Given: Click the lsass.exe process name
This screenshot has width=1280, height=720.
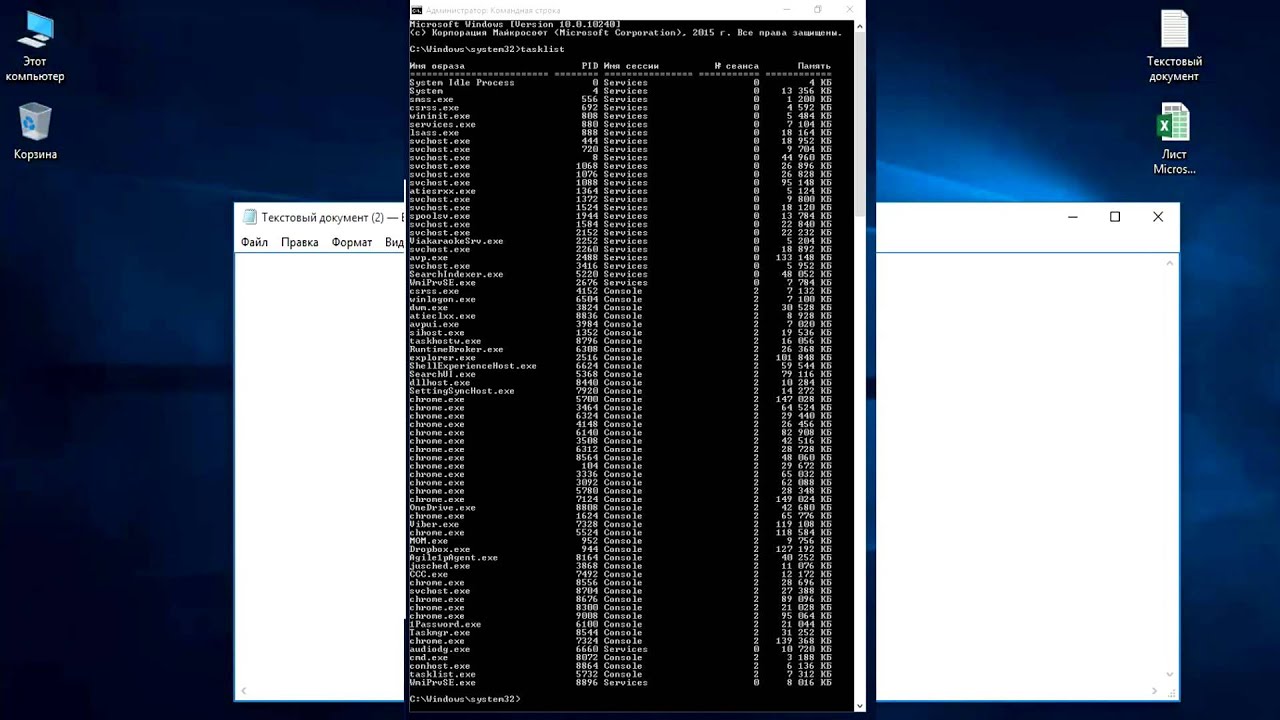Looking at the screenshot, I should coord(434,133).
